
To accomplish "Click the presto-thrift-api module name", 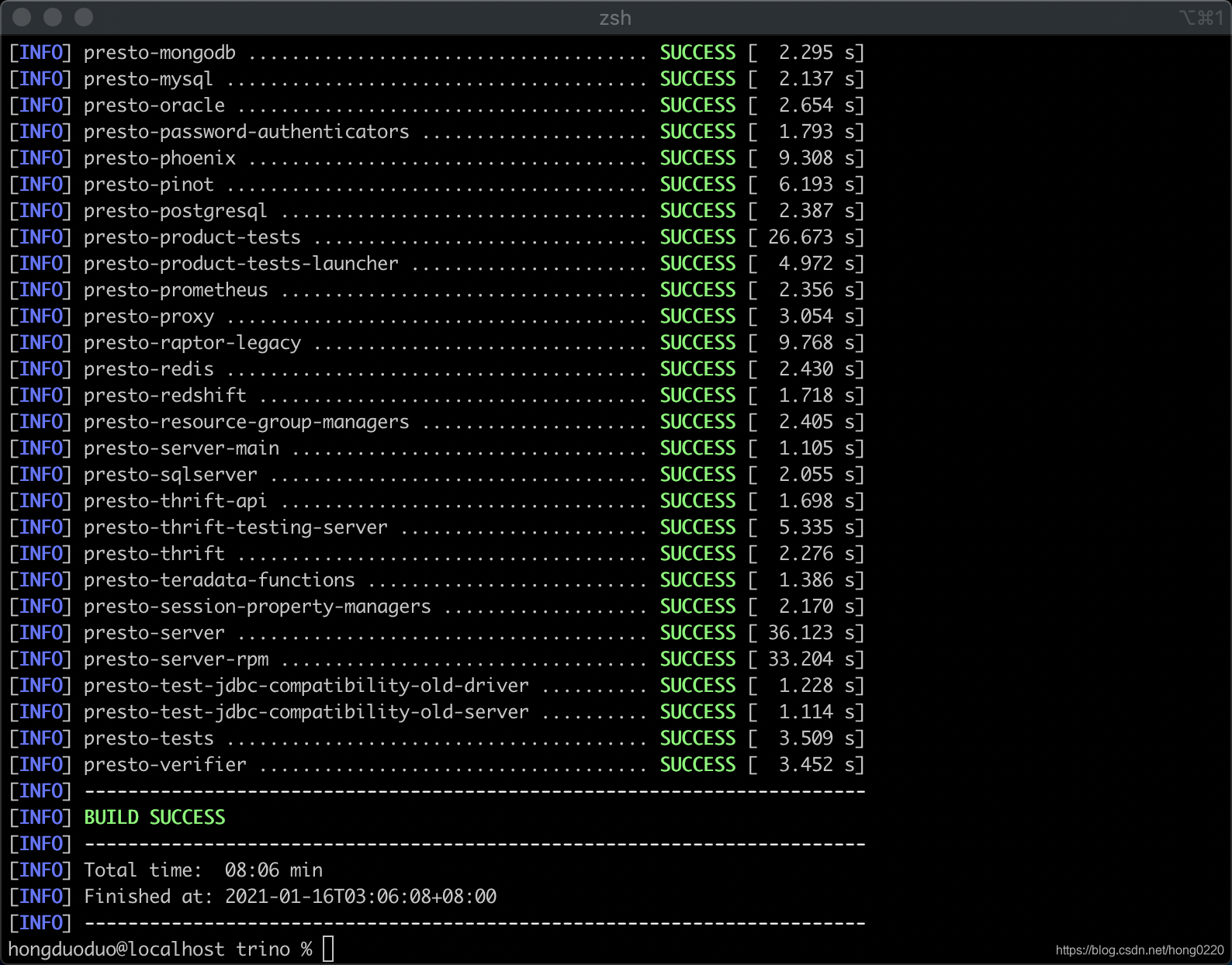I will coord(175,501).
